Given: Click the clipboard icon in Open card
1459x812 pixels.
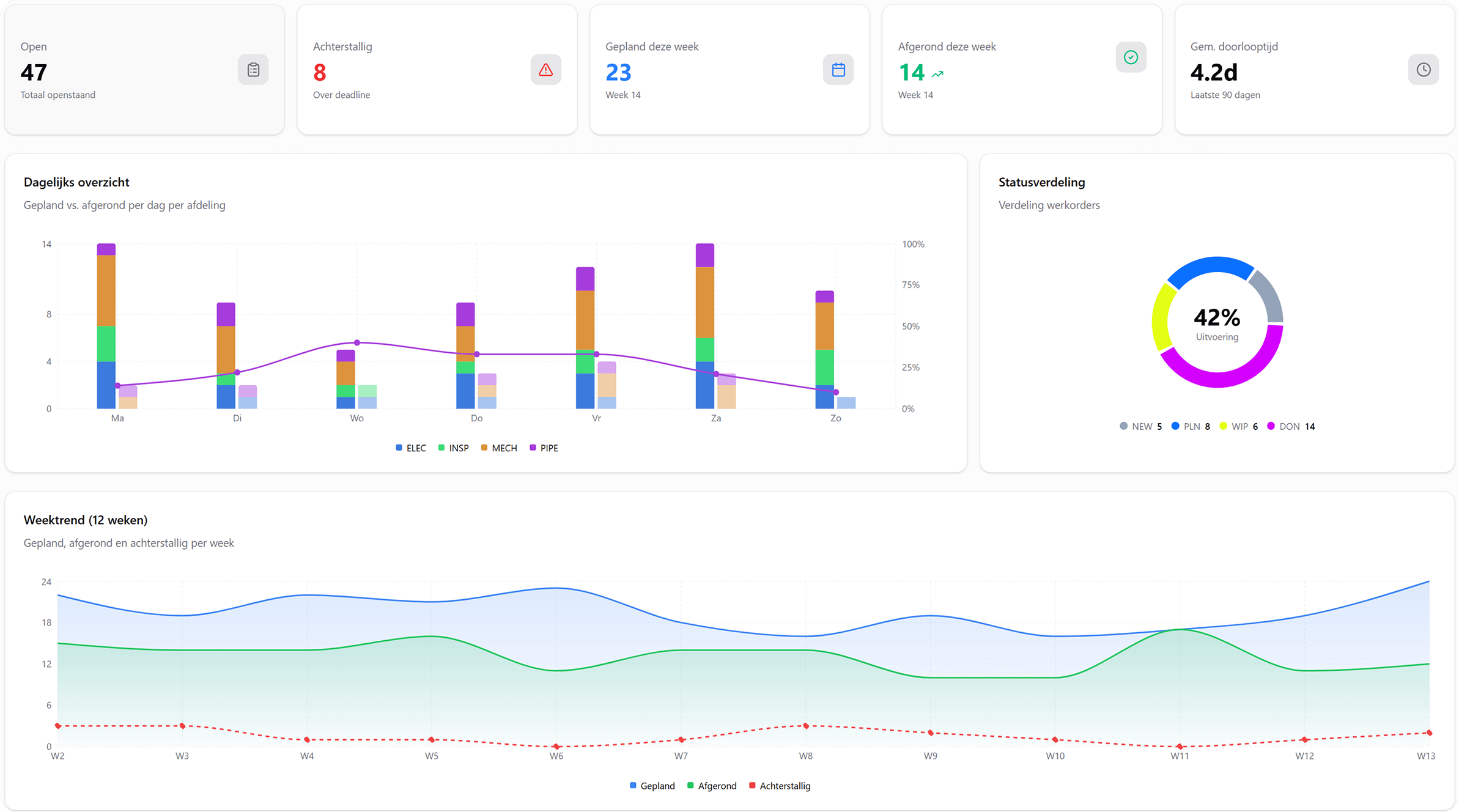Looking at the screenshot, I should click(253, 70).
